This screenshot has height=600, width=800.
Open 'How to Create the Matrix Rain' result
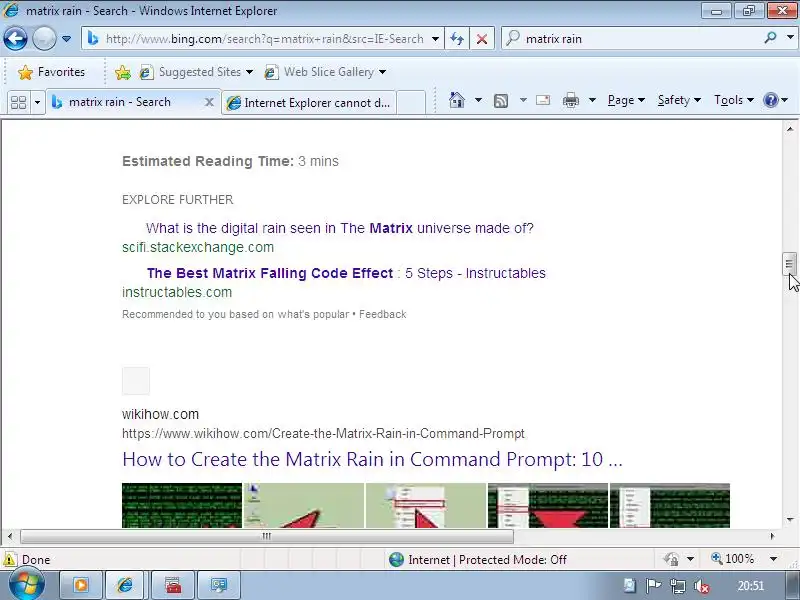(x=372, y=459)
